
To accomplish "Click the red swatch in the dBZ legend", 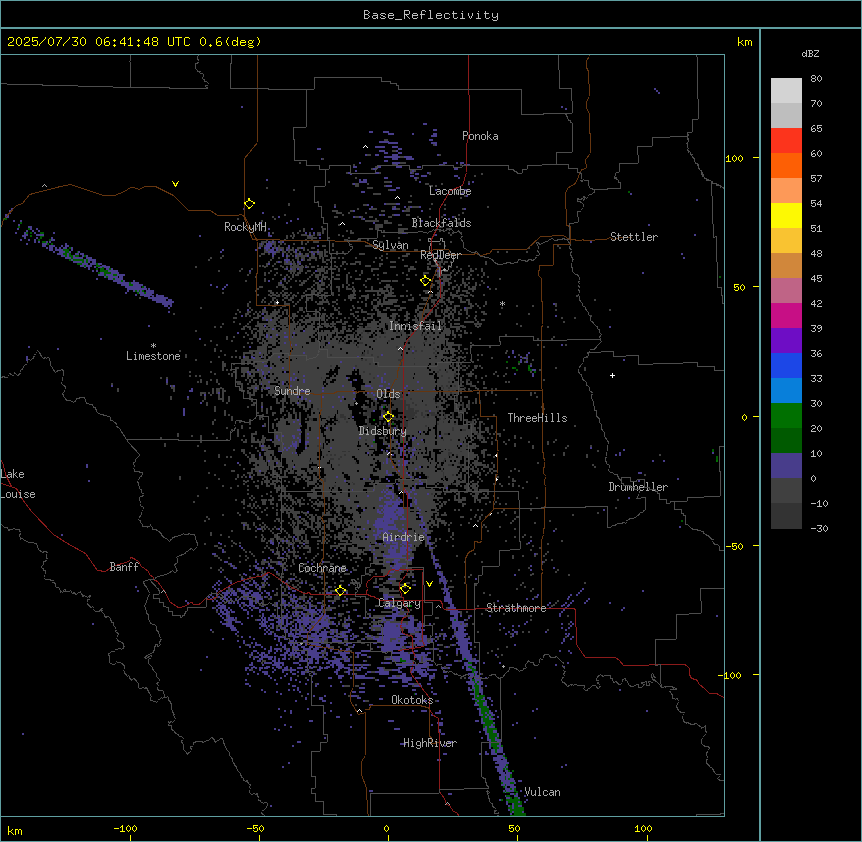I will tap(786, 140).
